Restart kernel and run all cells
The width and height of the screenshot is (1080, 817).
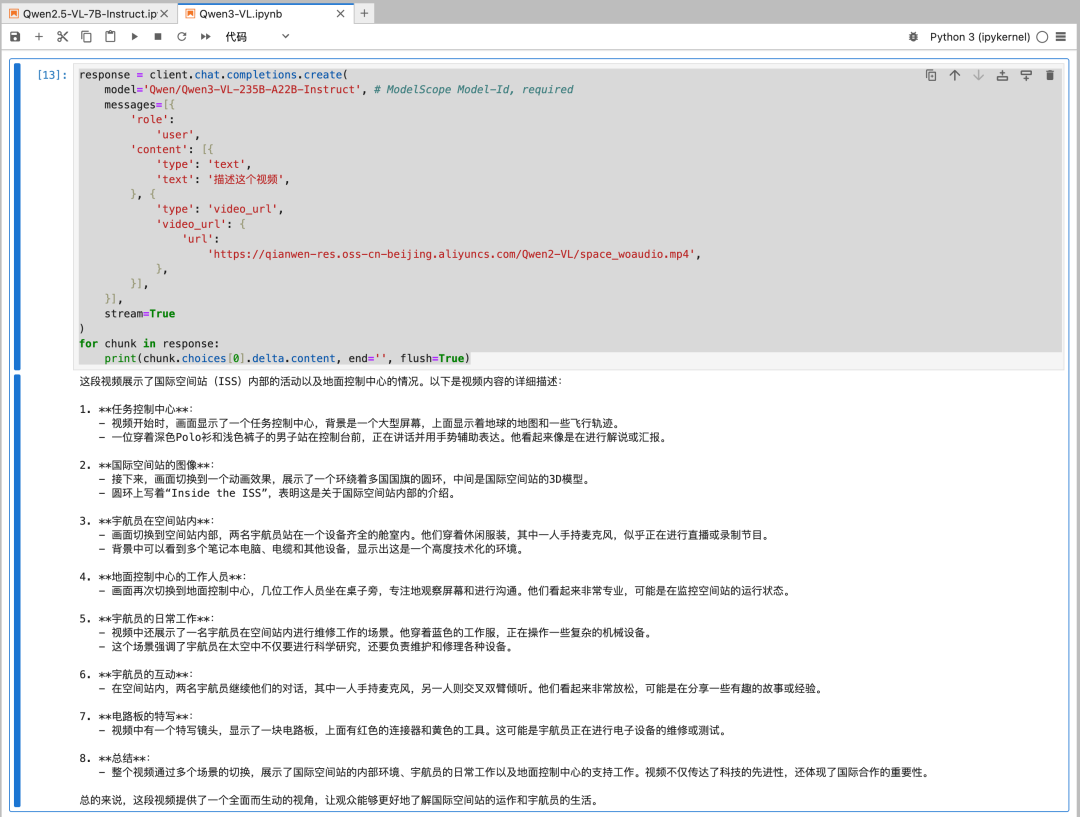pyautogui.click(x=205, y=37)
